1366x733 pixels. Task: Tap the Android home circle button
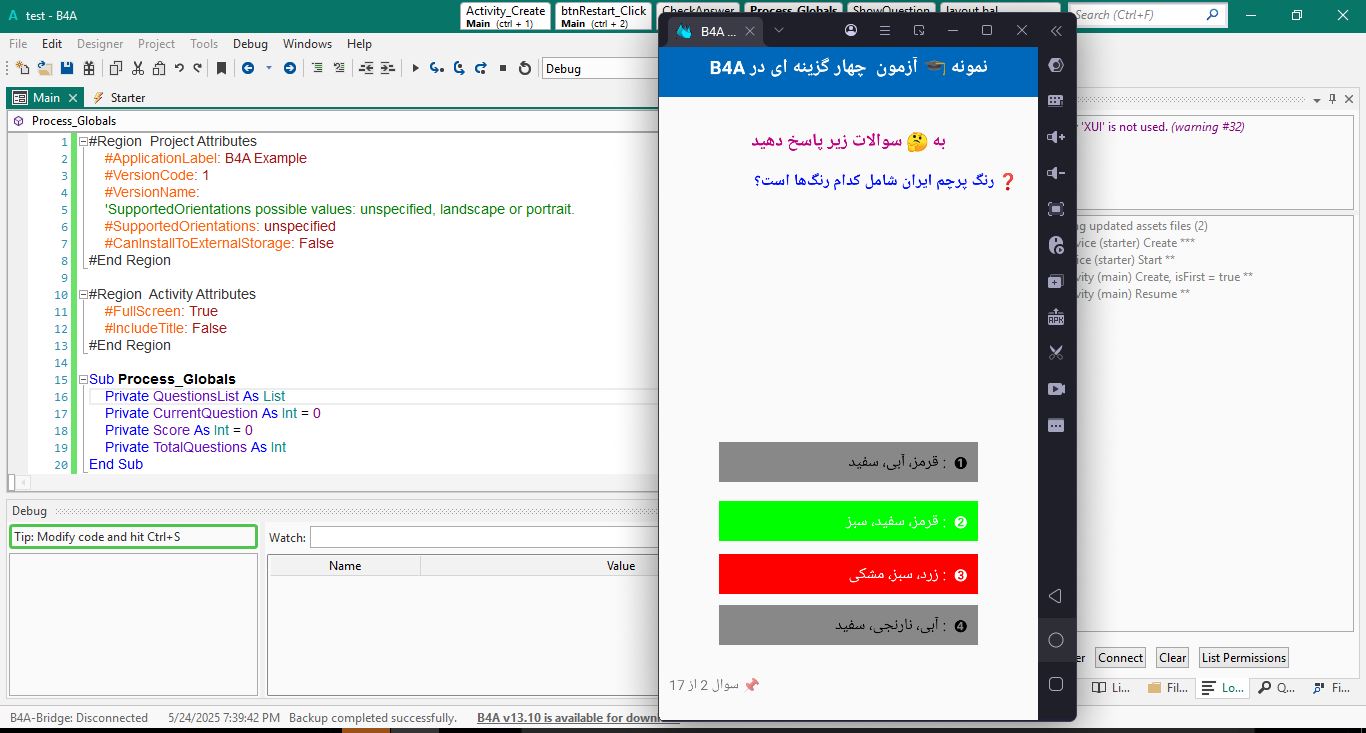click(x=1056, y=640)
